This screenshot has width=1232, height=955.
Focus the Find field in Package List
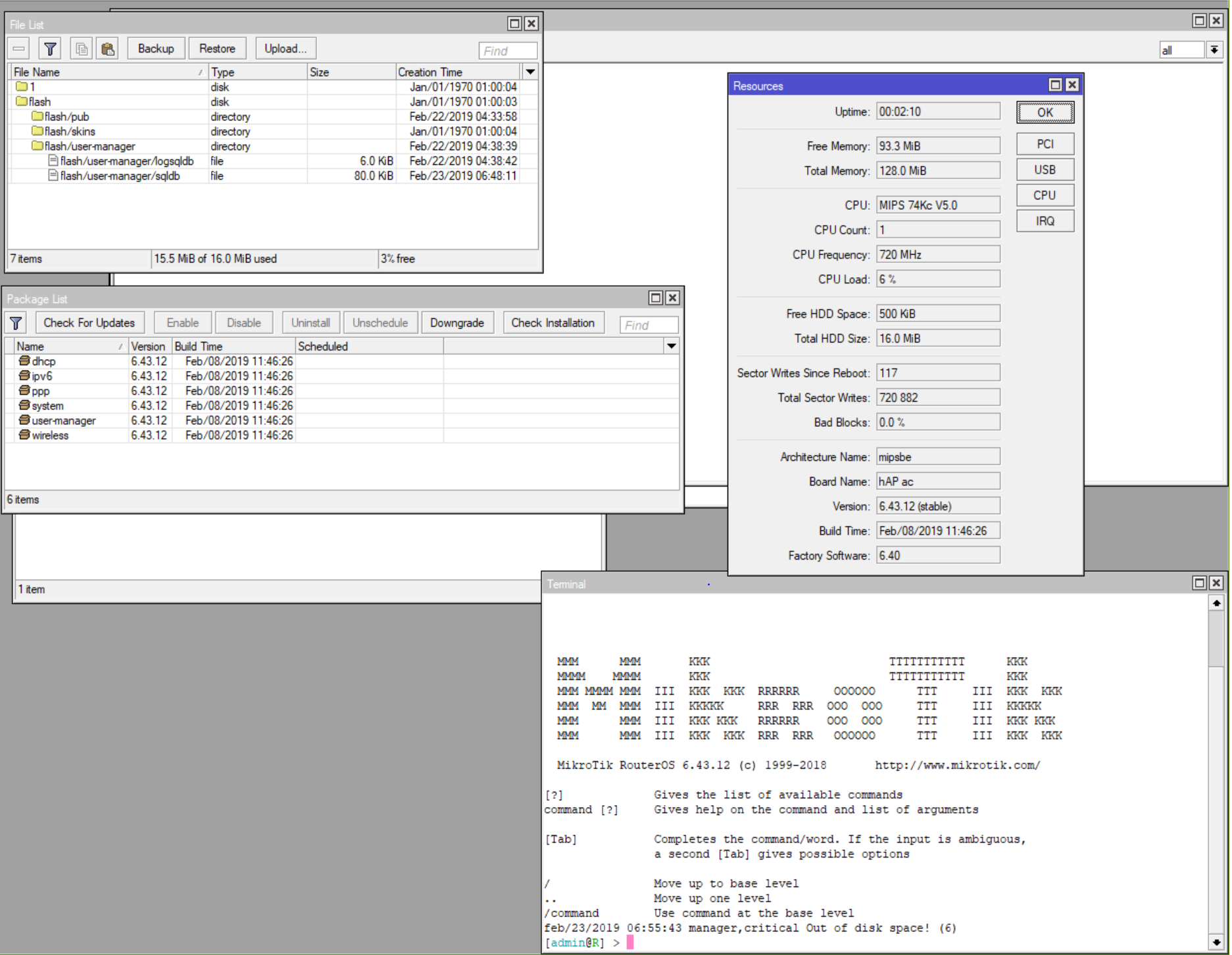point(649,325)
